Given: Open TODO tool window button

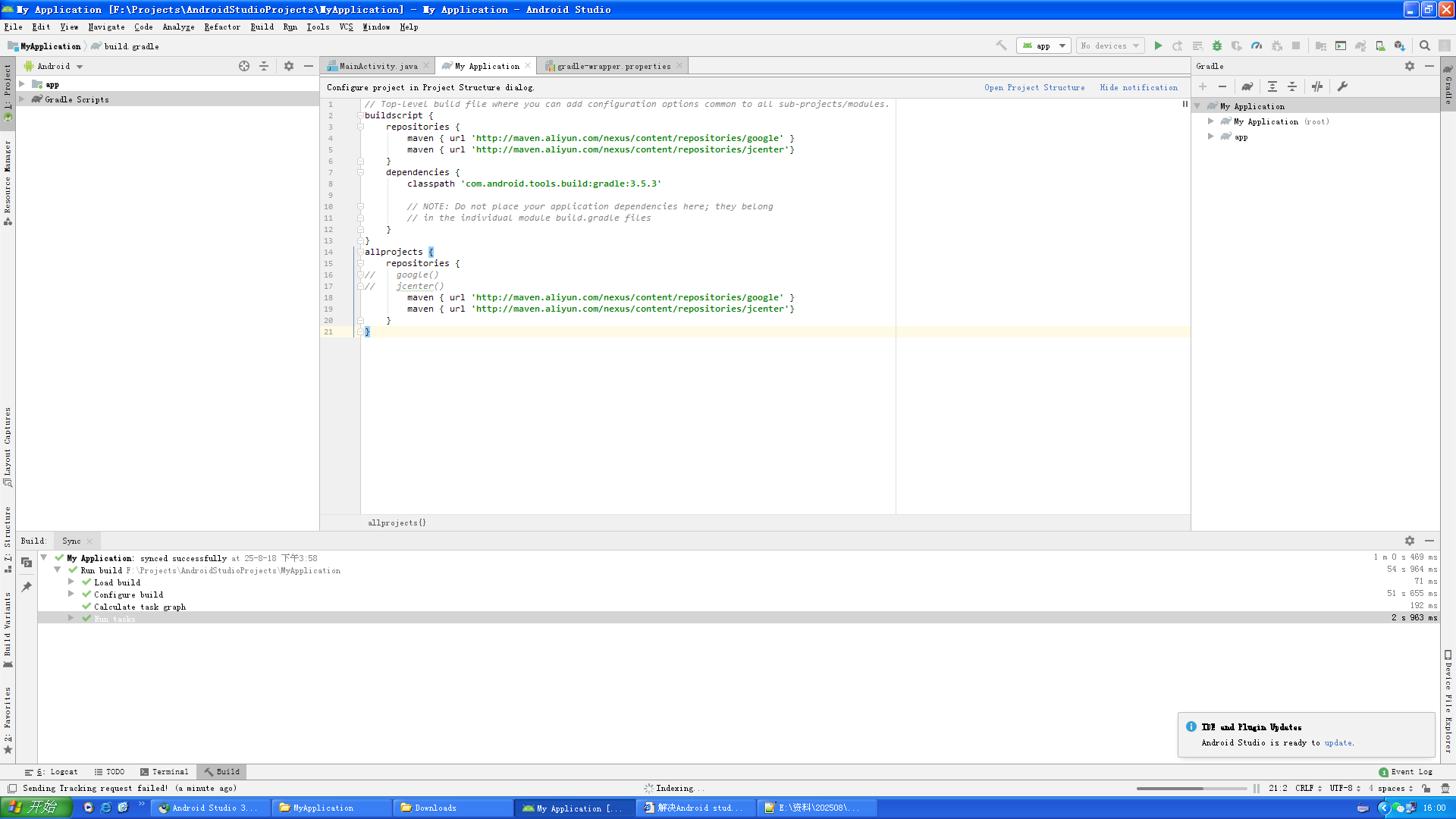Looking at the screenshot, I should coord(109,771).
